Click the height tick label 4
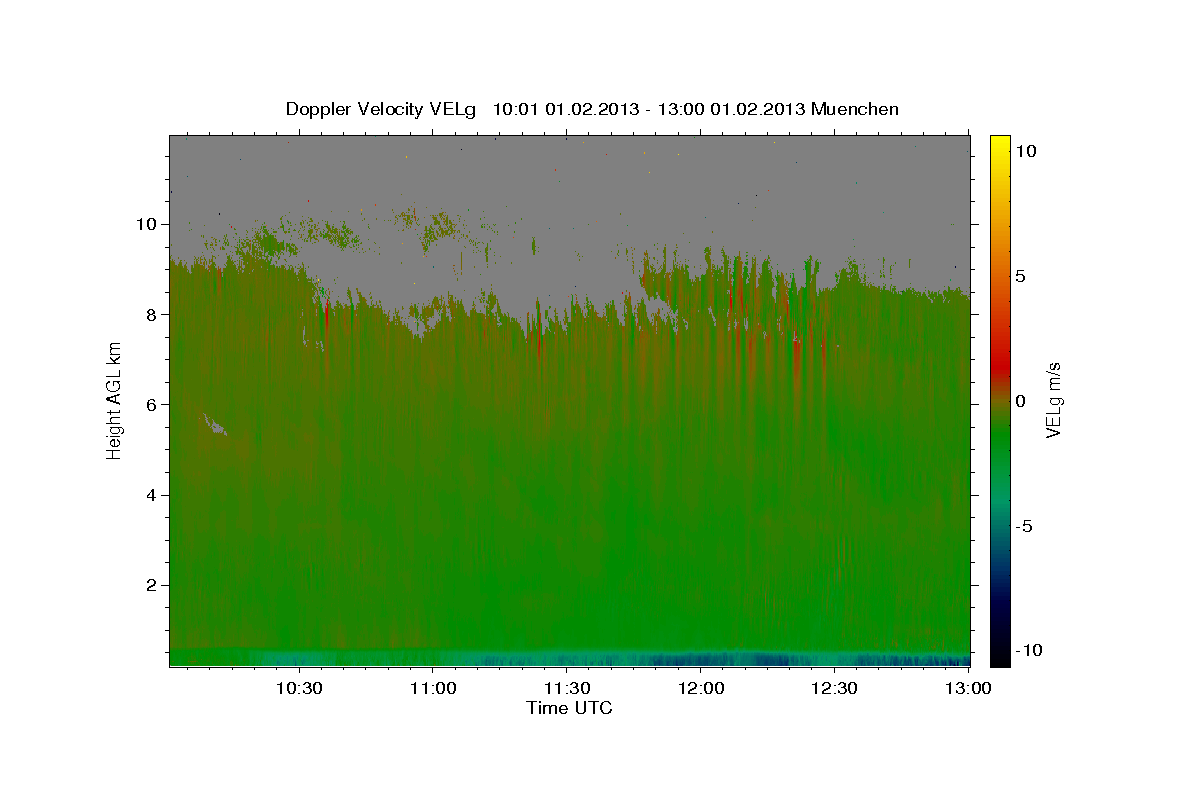 pos(152,495)
